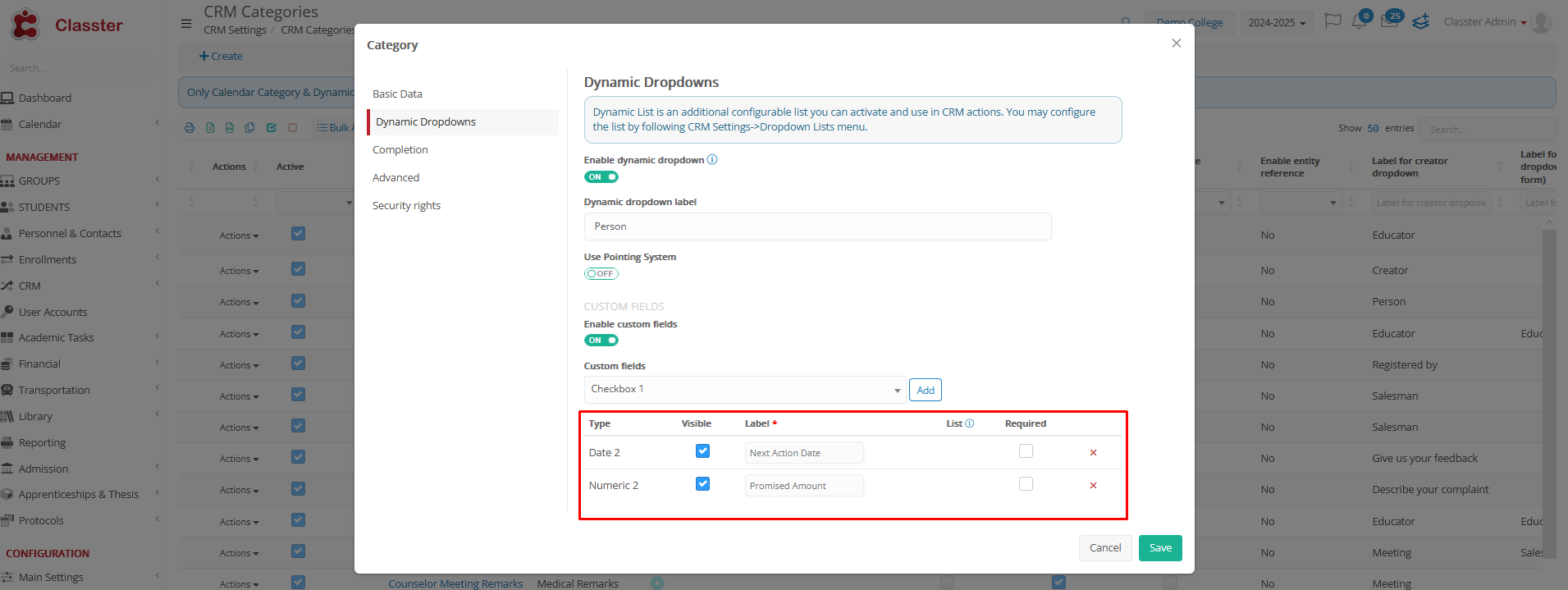
Task: Remove the Numeric 2 custom field row
Action: 1092,486
